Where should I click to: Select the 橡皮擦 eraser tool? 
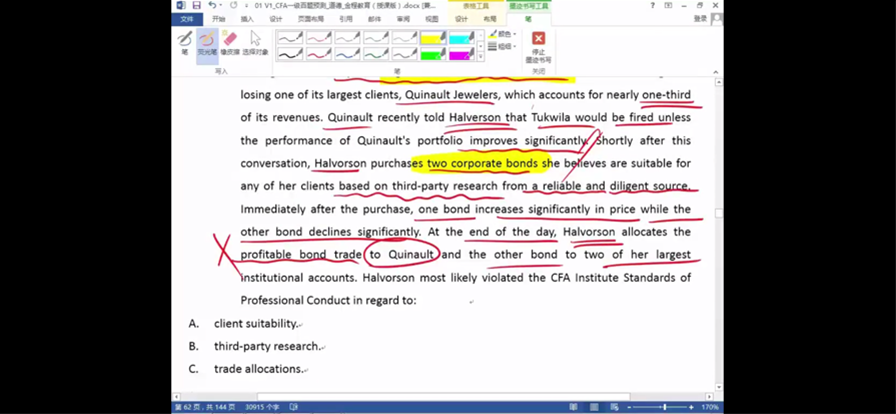[x=230, y=43]
